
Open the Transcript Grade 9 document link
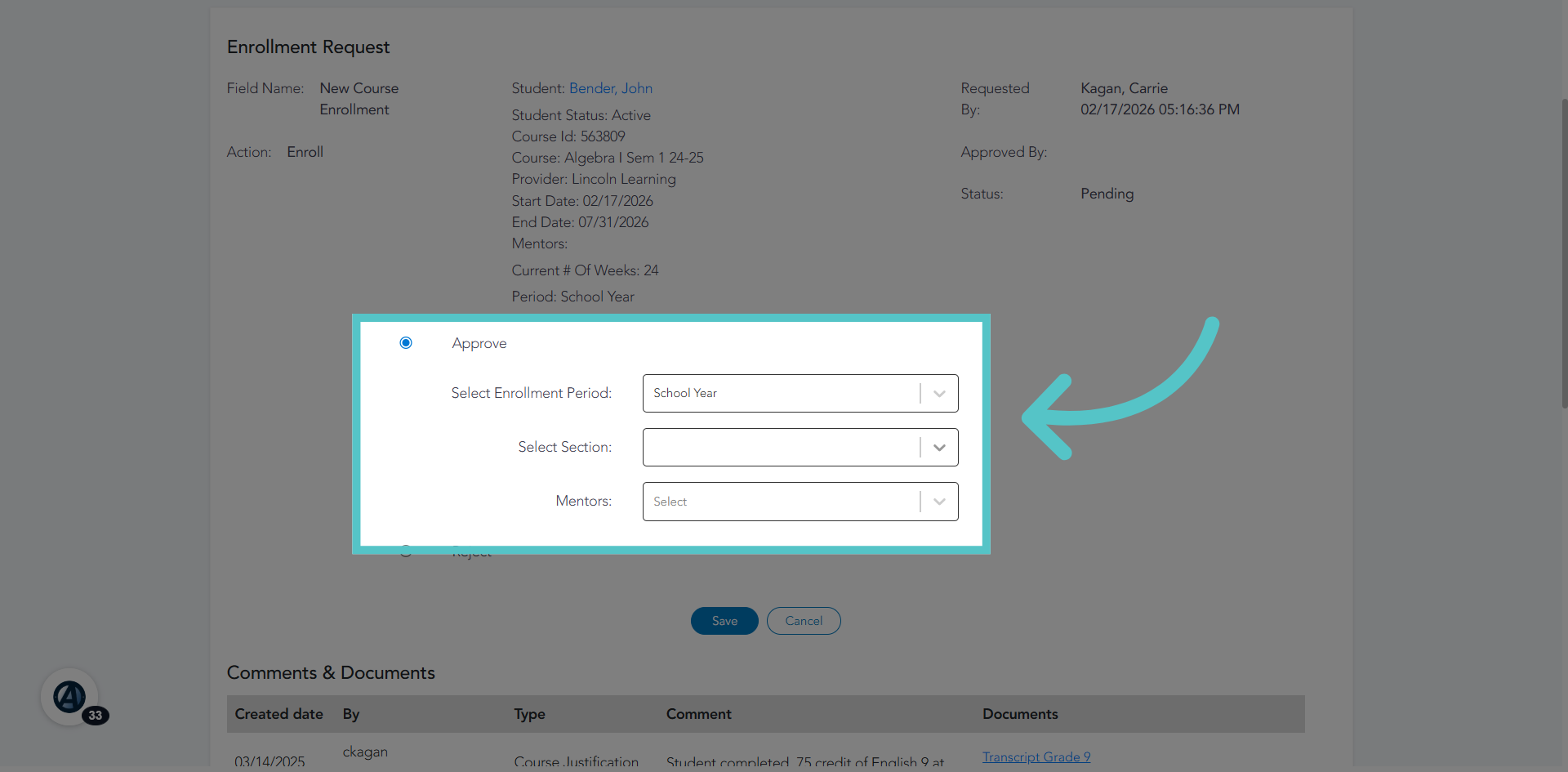click(x=1036, y=757)
